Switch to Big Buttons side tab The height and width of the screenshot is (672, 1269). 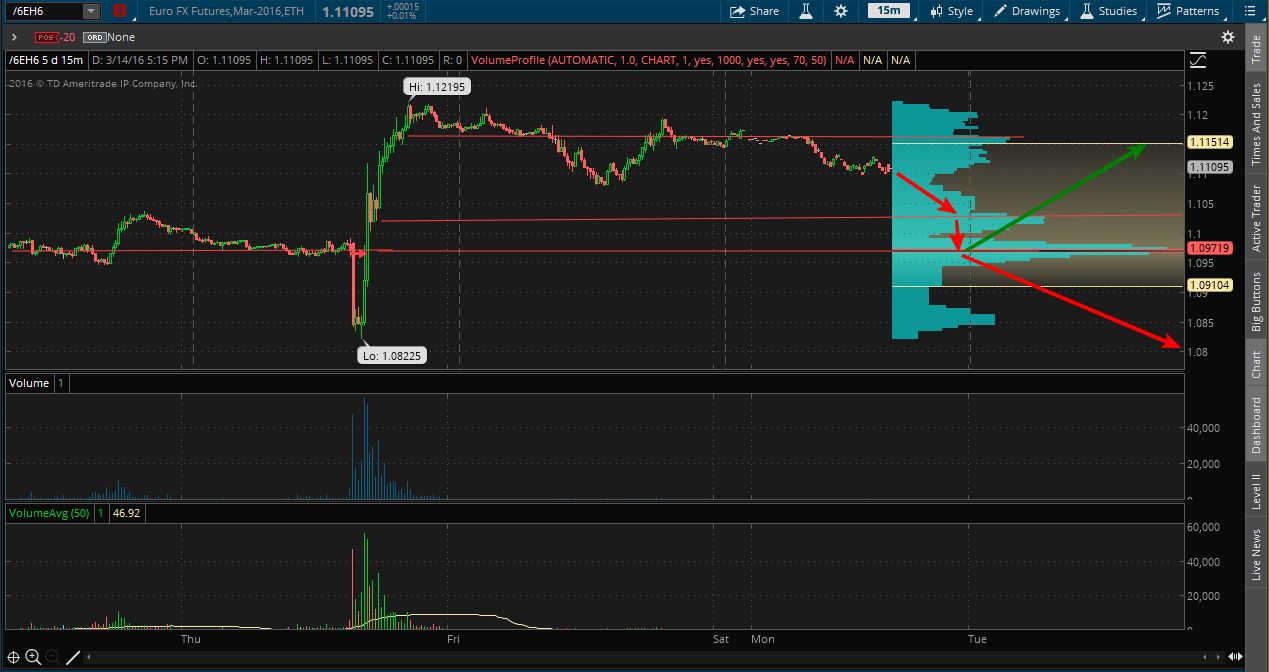tap(1257, 302)
